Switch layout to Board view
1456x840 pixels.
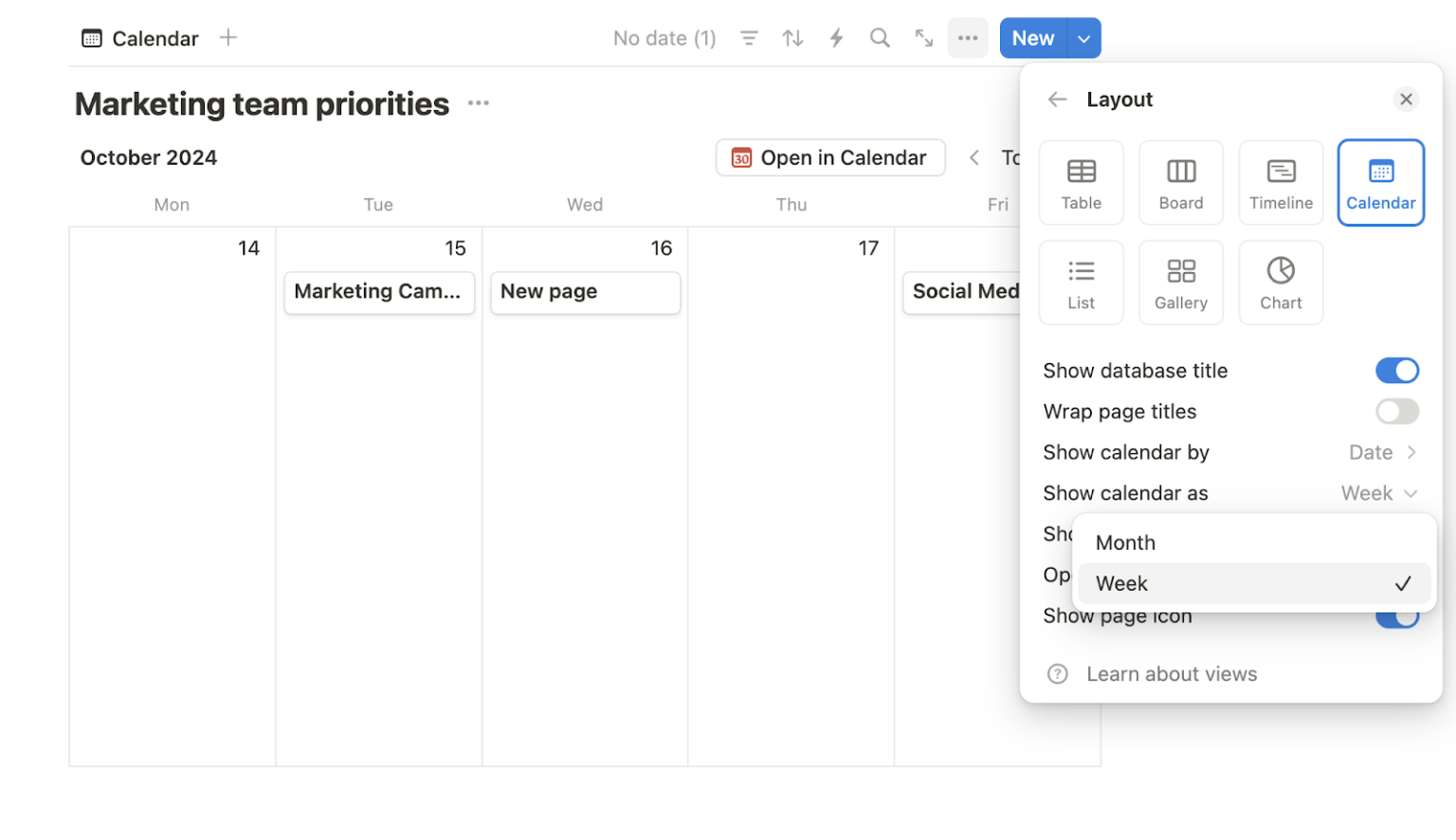[x=1181, y=182]
